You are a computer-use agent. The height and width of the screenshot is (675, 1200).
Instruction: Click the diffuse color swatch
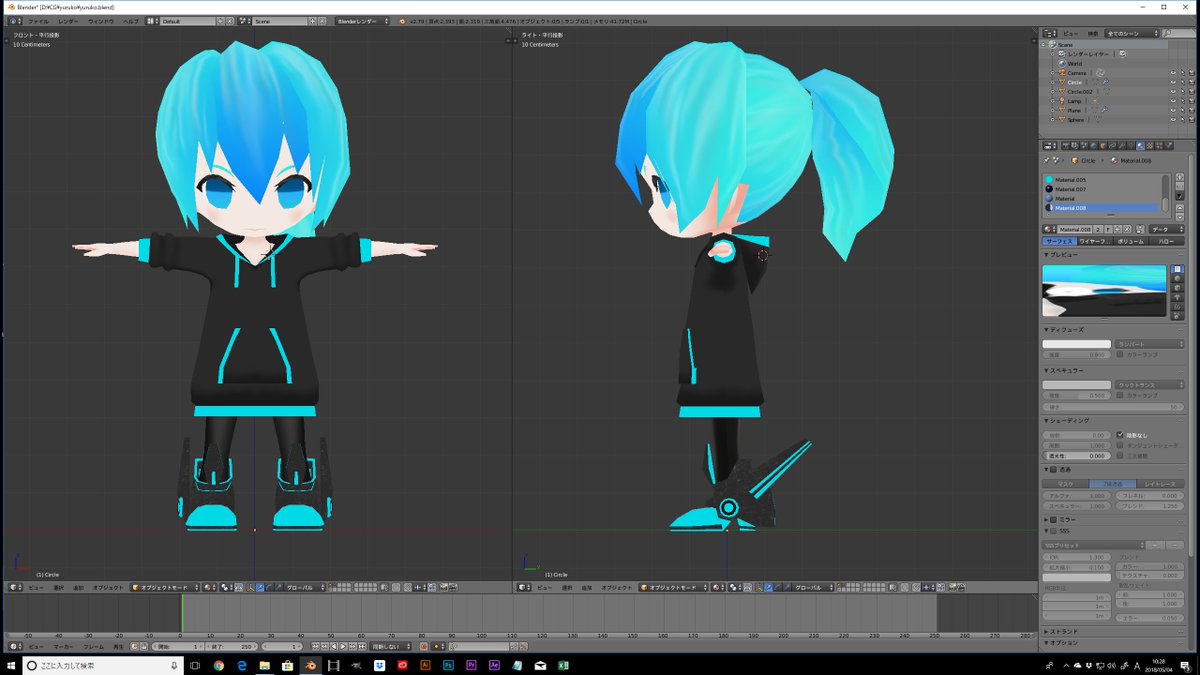tap(1077, 344)
